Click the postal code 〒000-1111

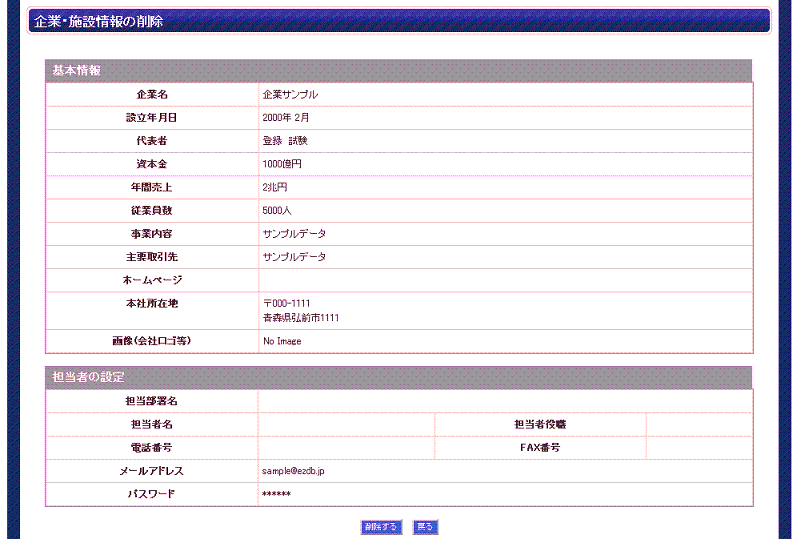click(287, 304)
